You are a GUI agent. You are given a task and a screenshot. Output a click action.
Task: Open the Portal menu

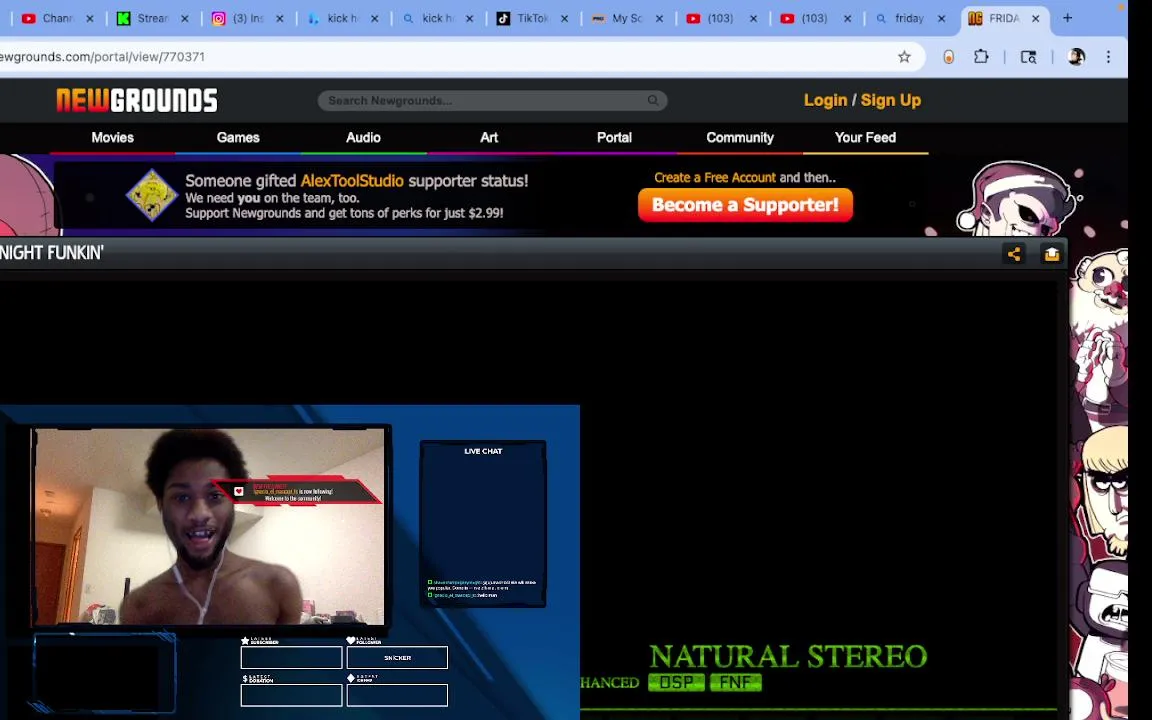[614, 137]
